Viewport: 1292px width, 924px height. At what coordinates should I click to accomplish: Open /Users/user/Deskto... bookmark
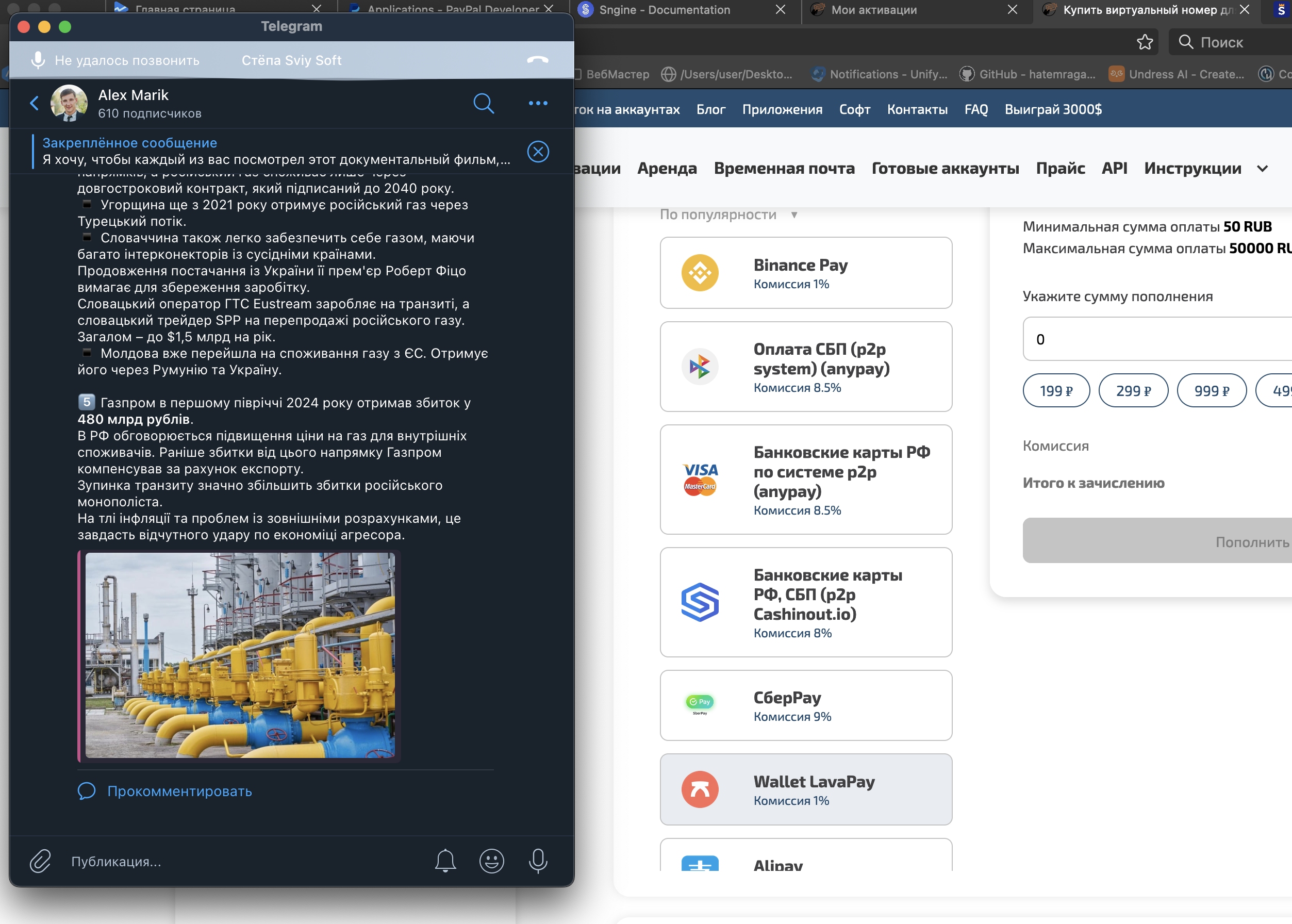coord(726,75)
